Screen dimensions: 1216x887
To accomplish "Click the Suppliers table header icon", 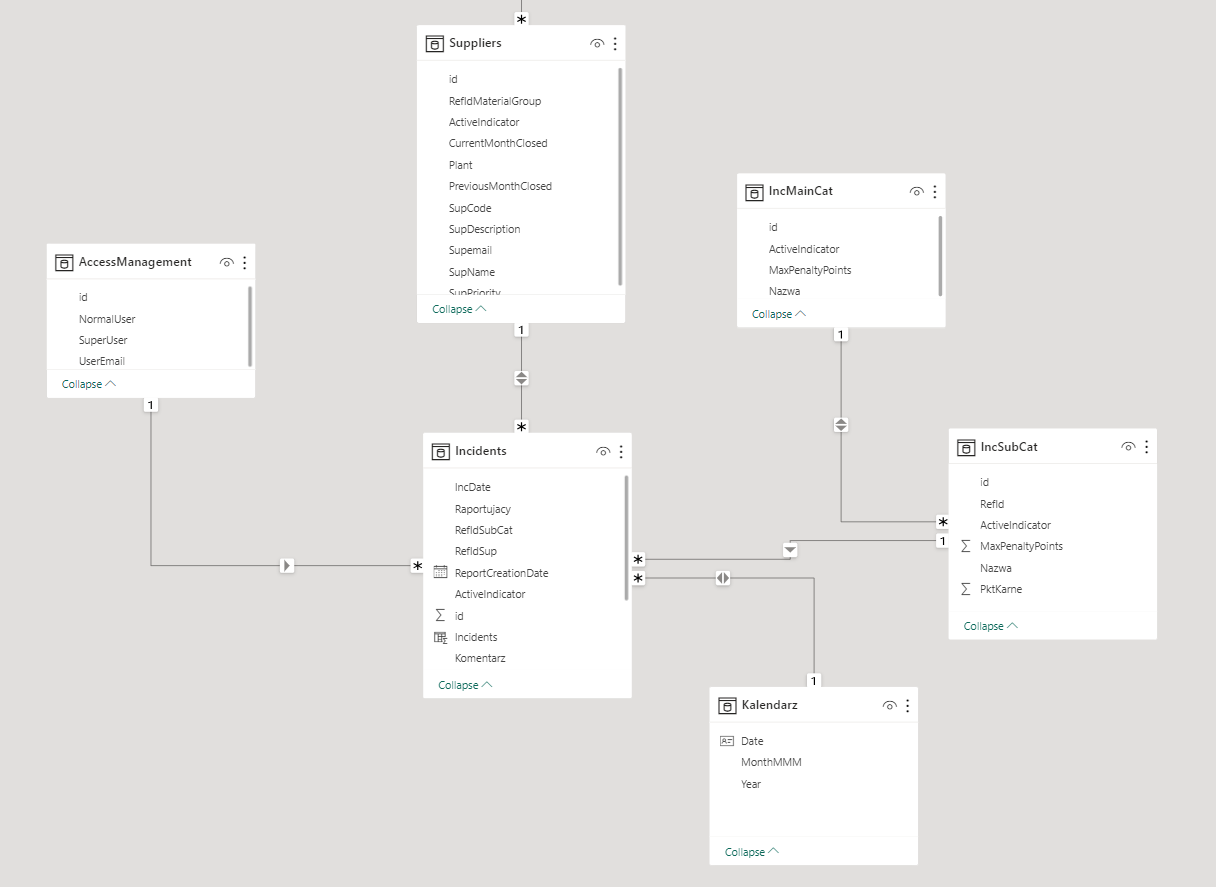I will [434, 44].
